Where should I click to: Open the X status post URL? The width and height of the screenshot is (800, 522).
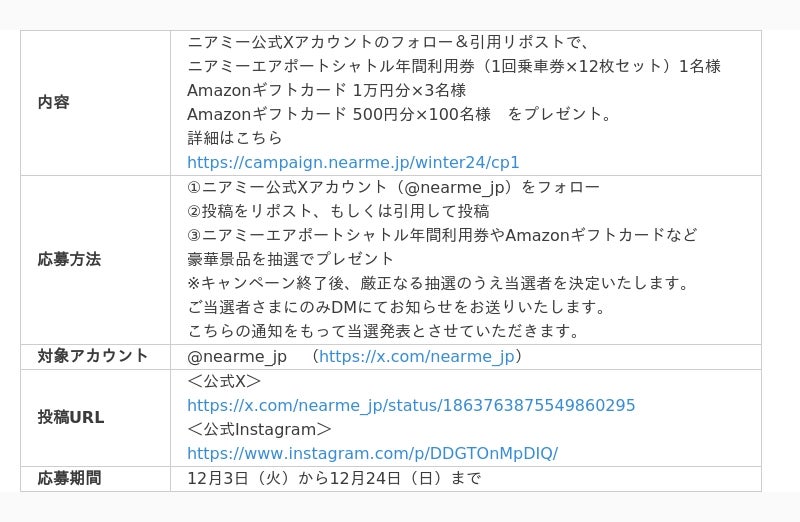(411, 405)
